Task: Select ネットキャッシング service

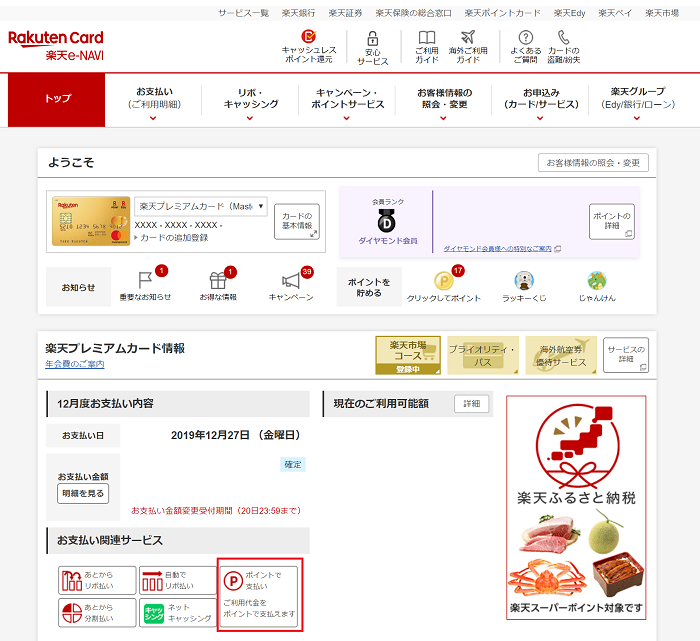Action: point(178,613)
